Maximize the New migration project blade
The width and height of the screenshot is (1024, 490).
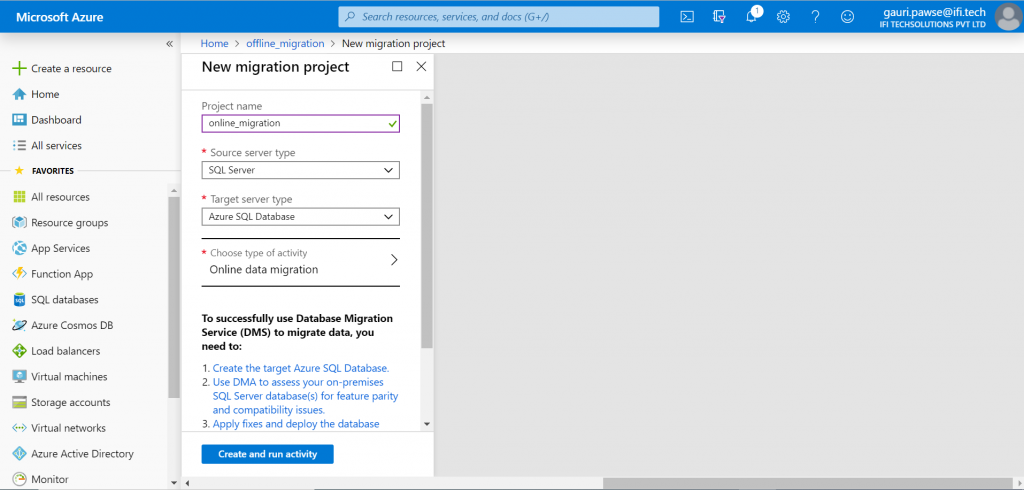click(x=397, y=66)
